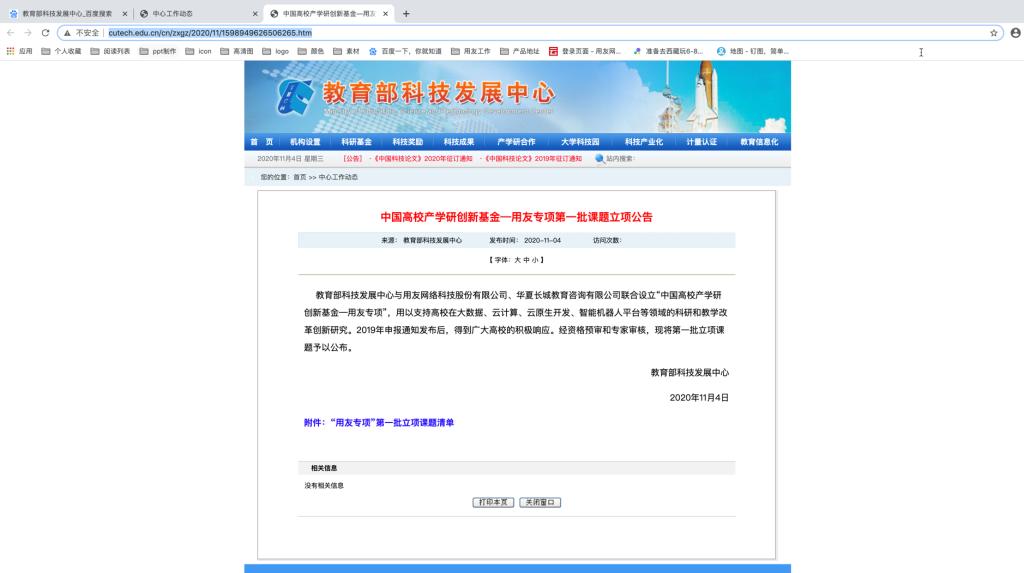The image size is (1024, 573).
Task: Open the 素材 bookmark folder
Action: [x=346, y=51]
